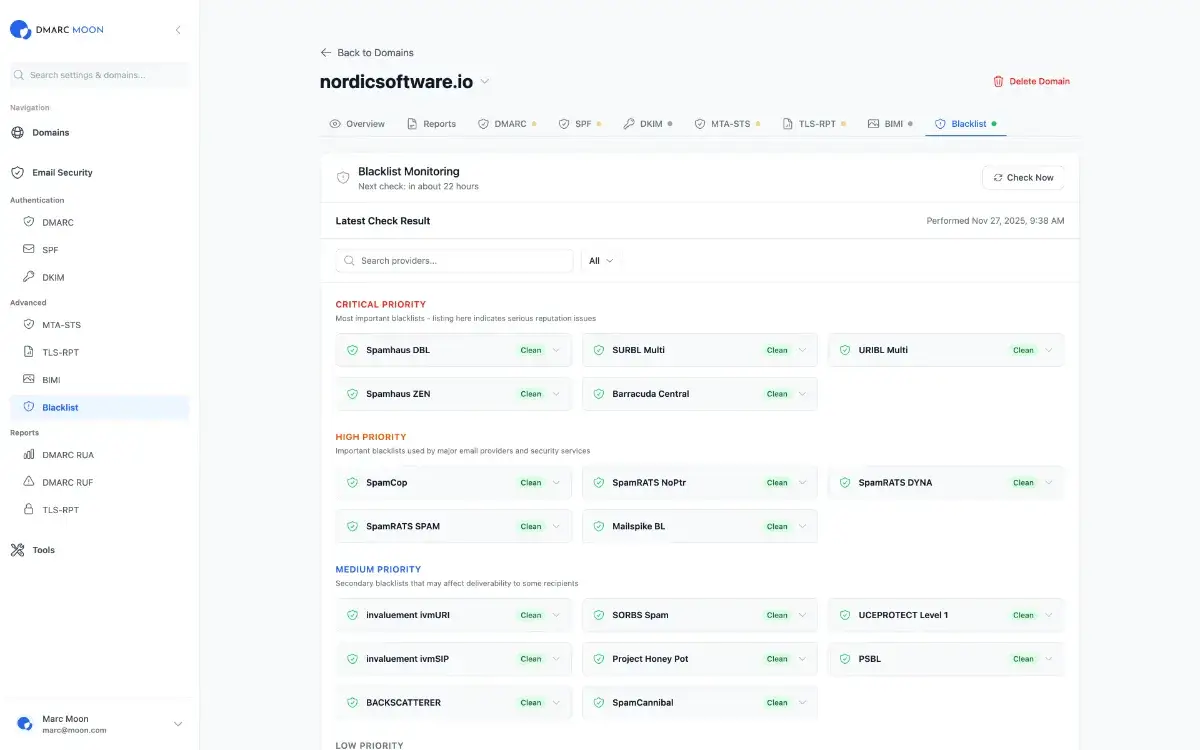Open TLS-RPT under Reports in sidebar

60,510
